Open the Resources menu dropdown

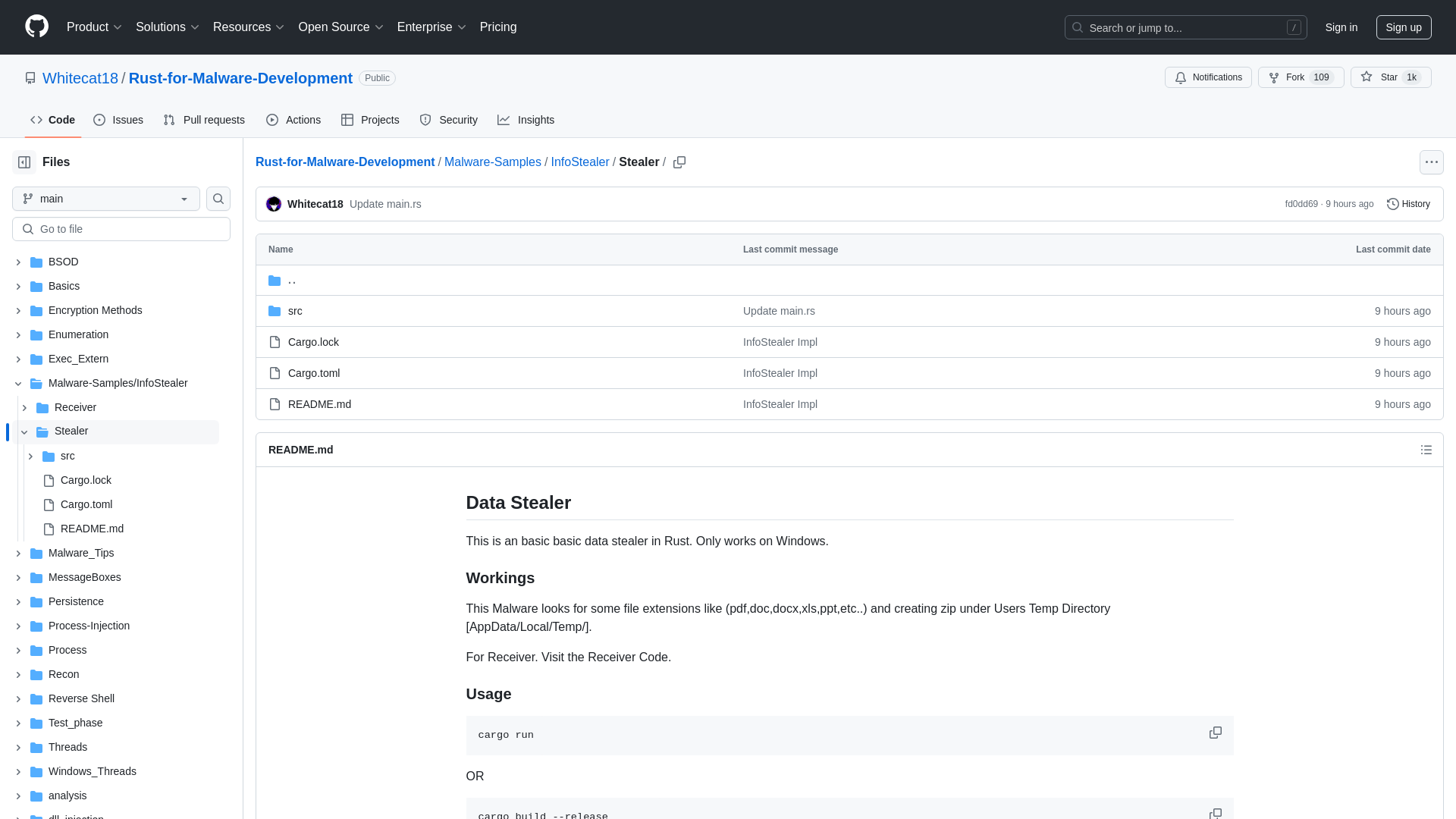[x=248, y=27]
